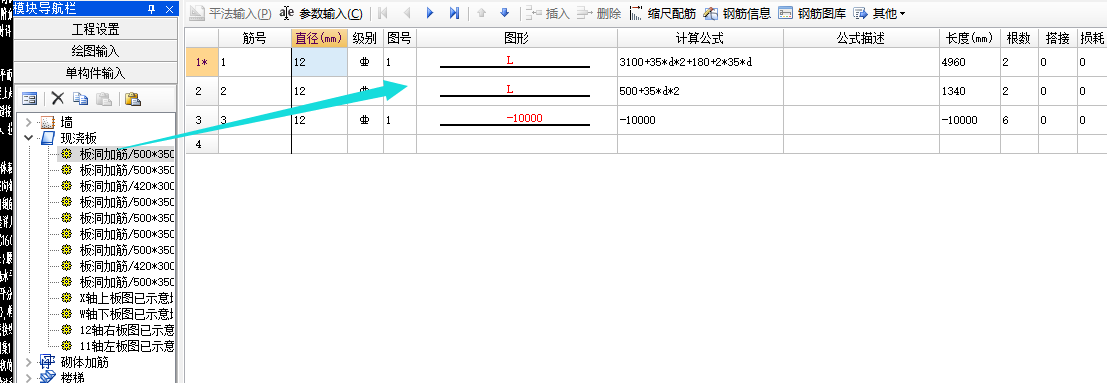Click the delete X icon in navigation toolbar
This screenshot has width=1107, height=383.
pos(58,98)
